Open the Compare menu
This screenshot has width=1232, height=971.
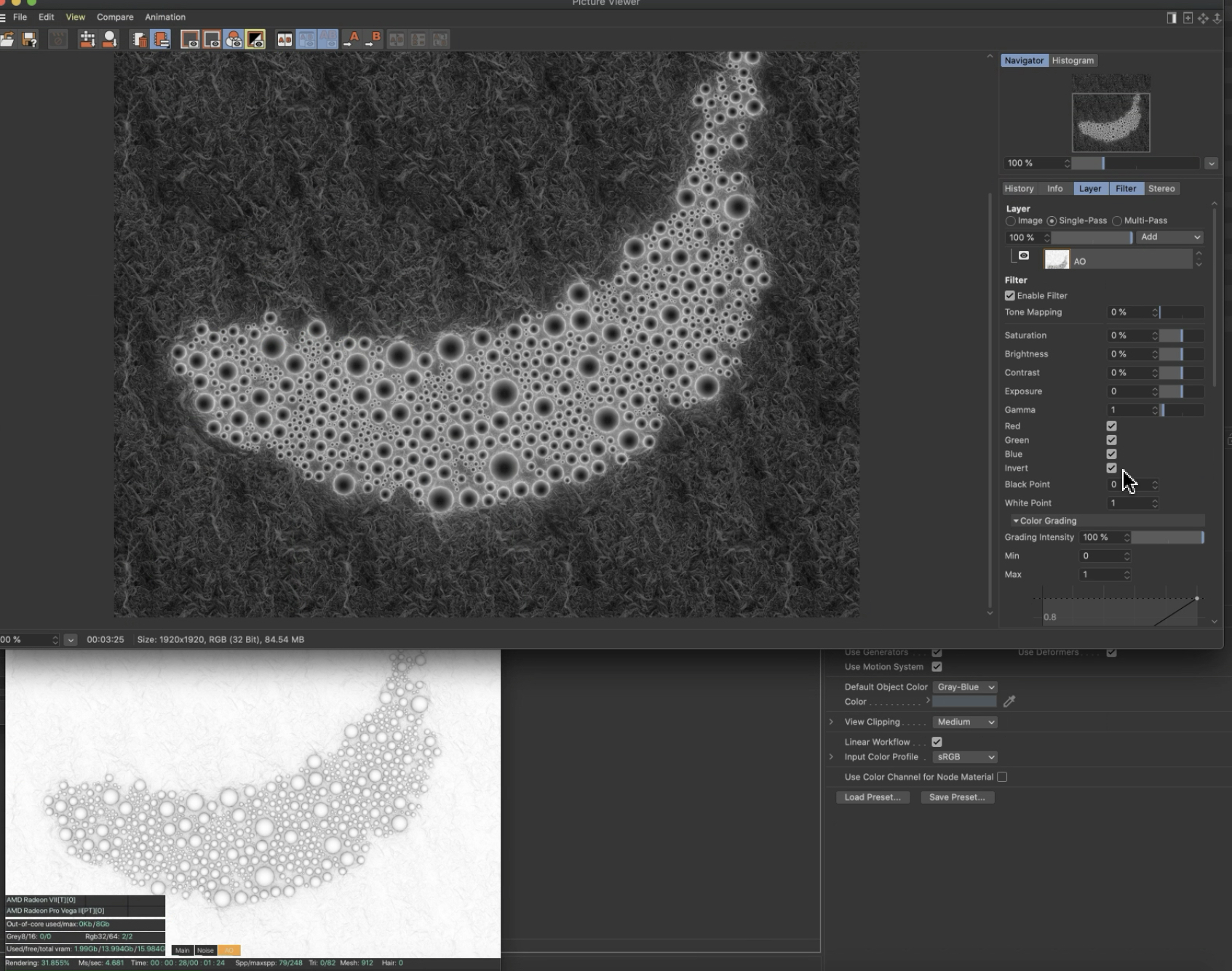coord(115,17)
